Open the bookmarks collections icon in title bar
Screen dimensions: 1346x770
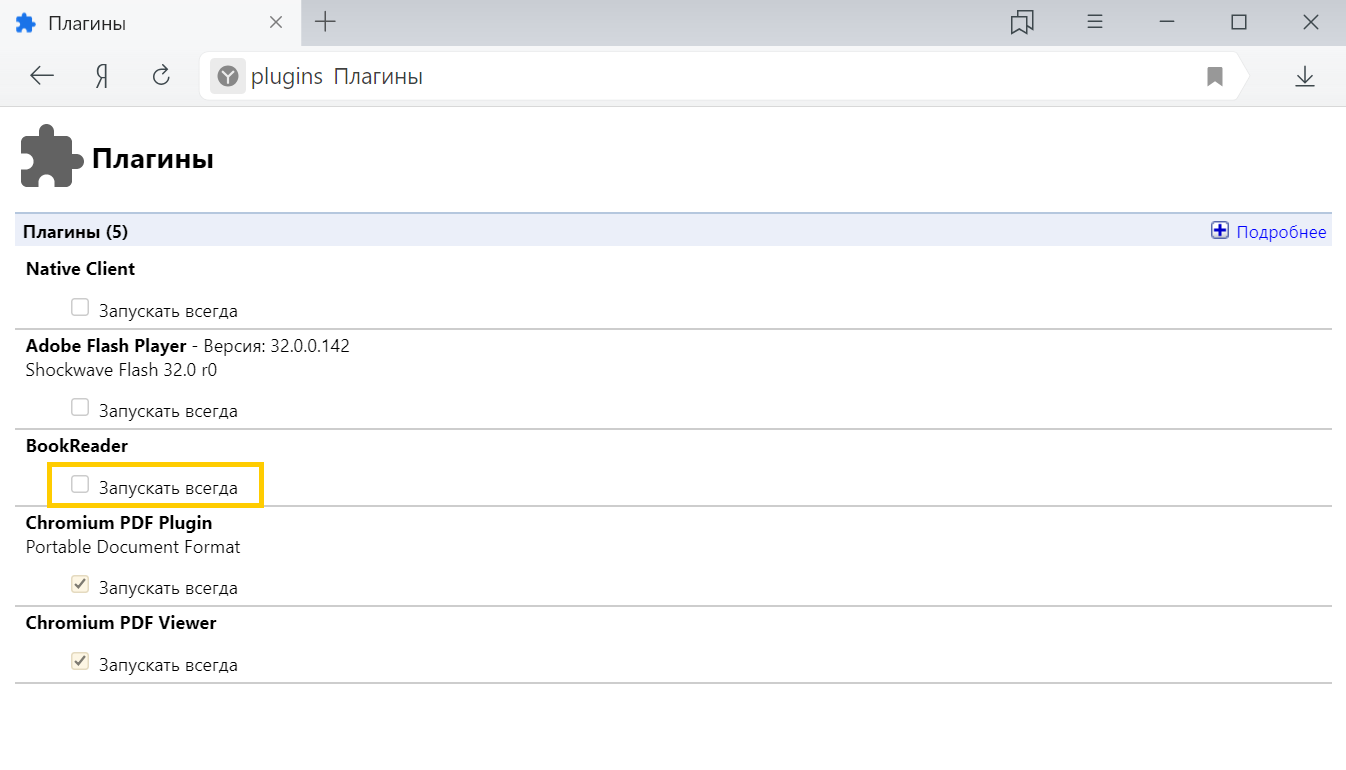coord(1022,22)
